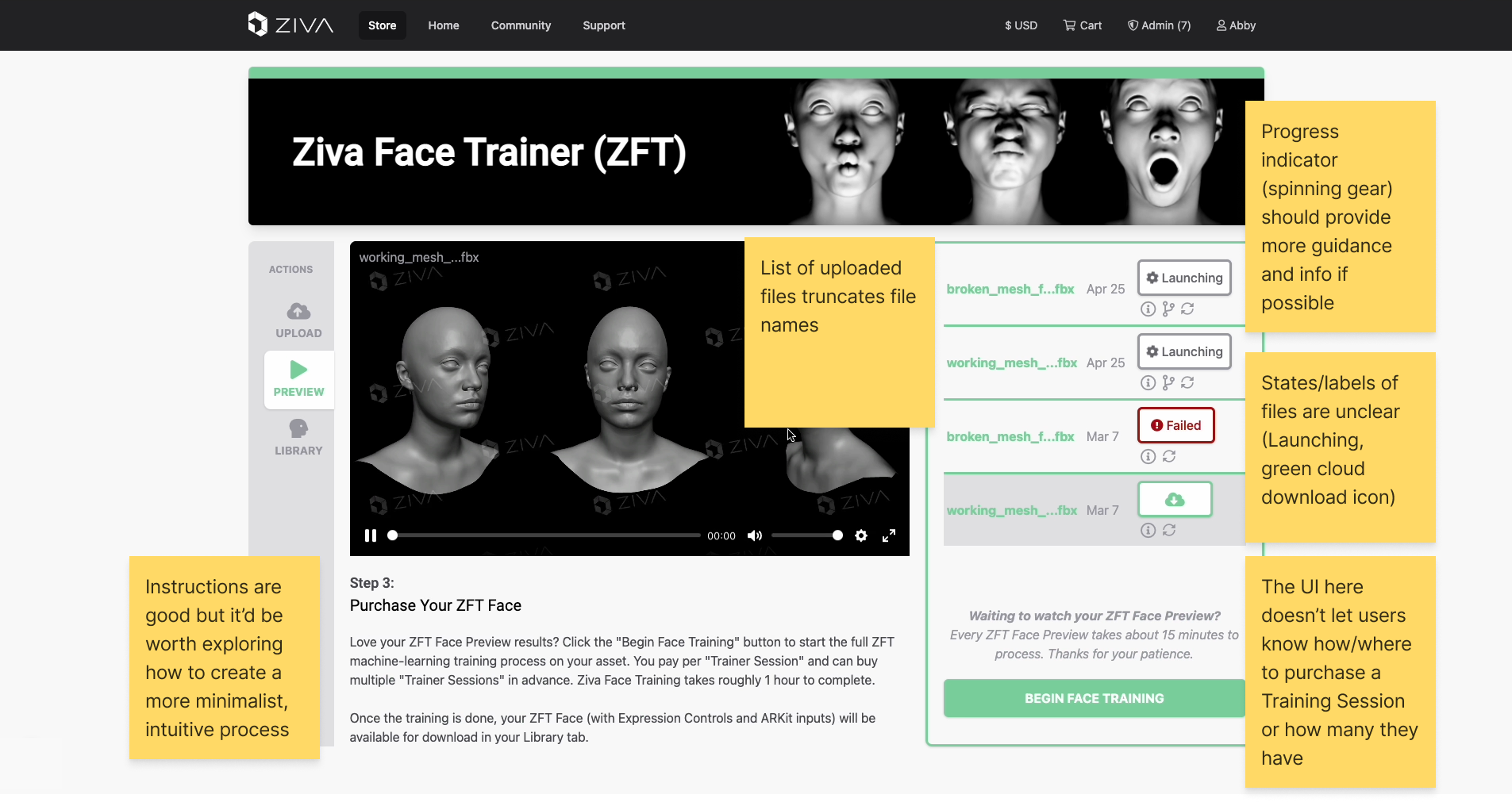Image resolution: width=1512 pixels, height=802 pixels.
Task: Click the video progress seek bar
Action: tap(544, 535)
